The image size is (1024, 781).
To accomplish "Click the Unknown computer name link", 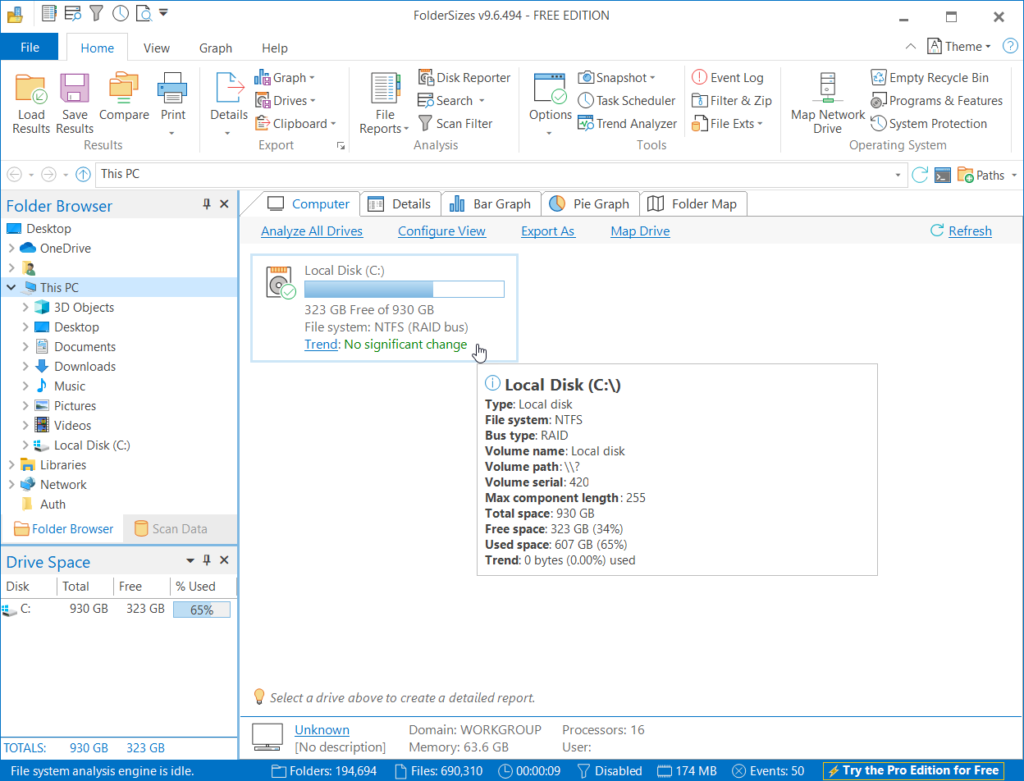I will (321, 730).
